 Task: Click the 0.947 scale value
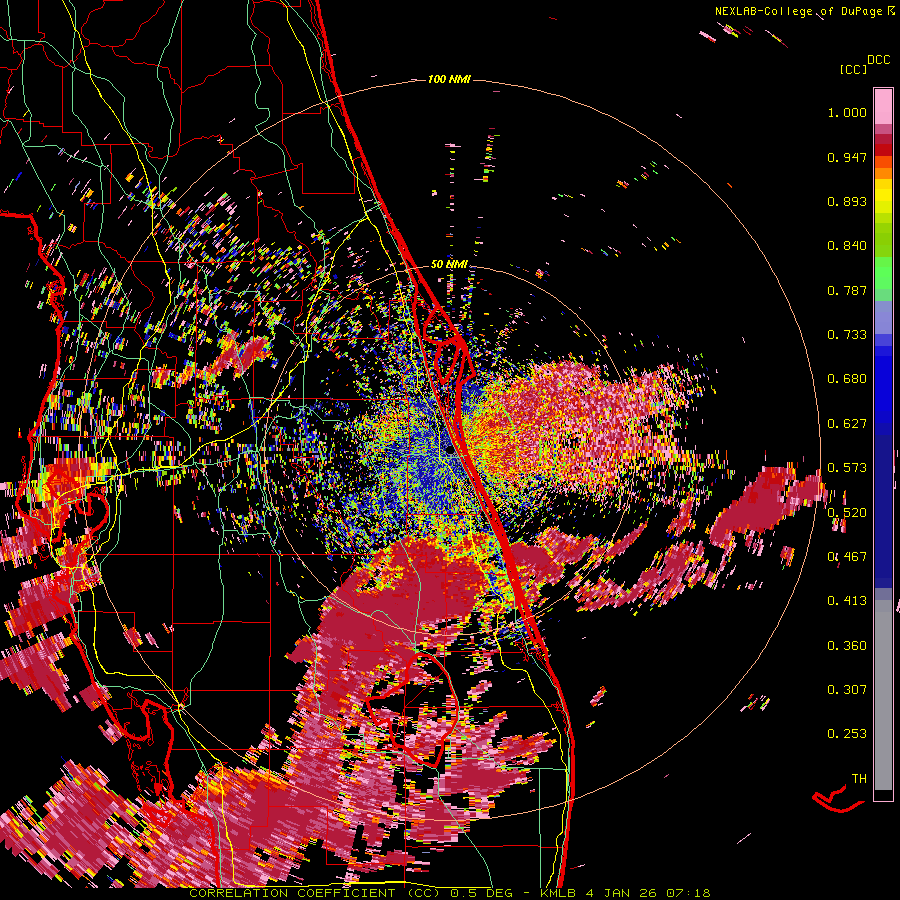(x=847, y=157)
